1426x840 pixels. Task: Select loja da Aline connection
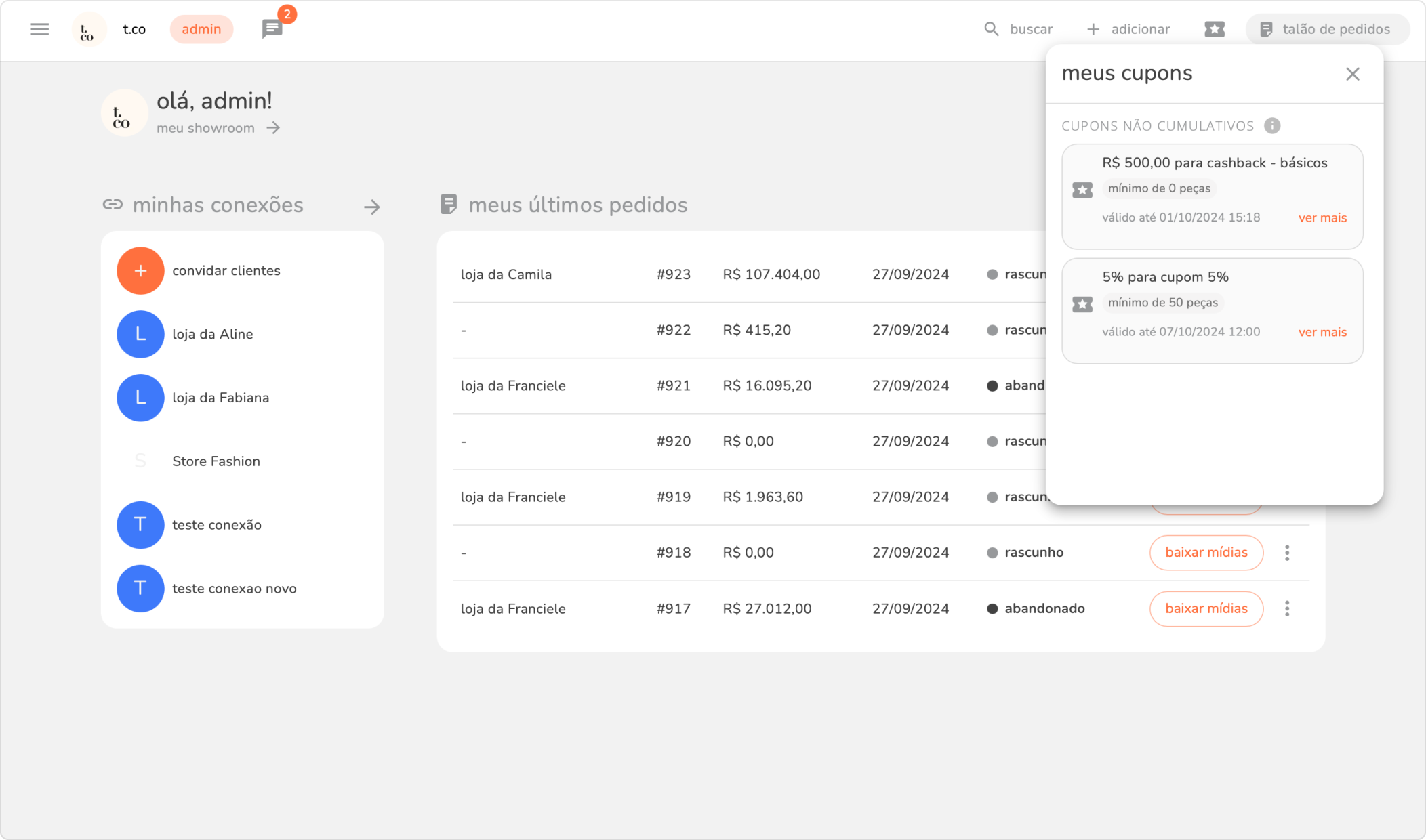tap(212, 334)
